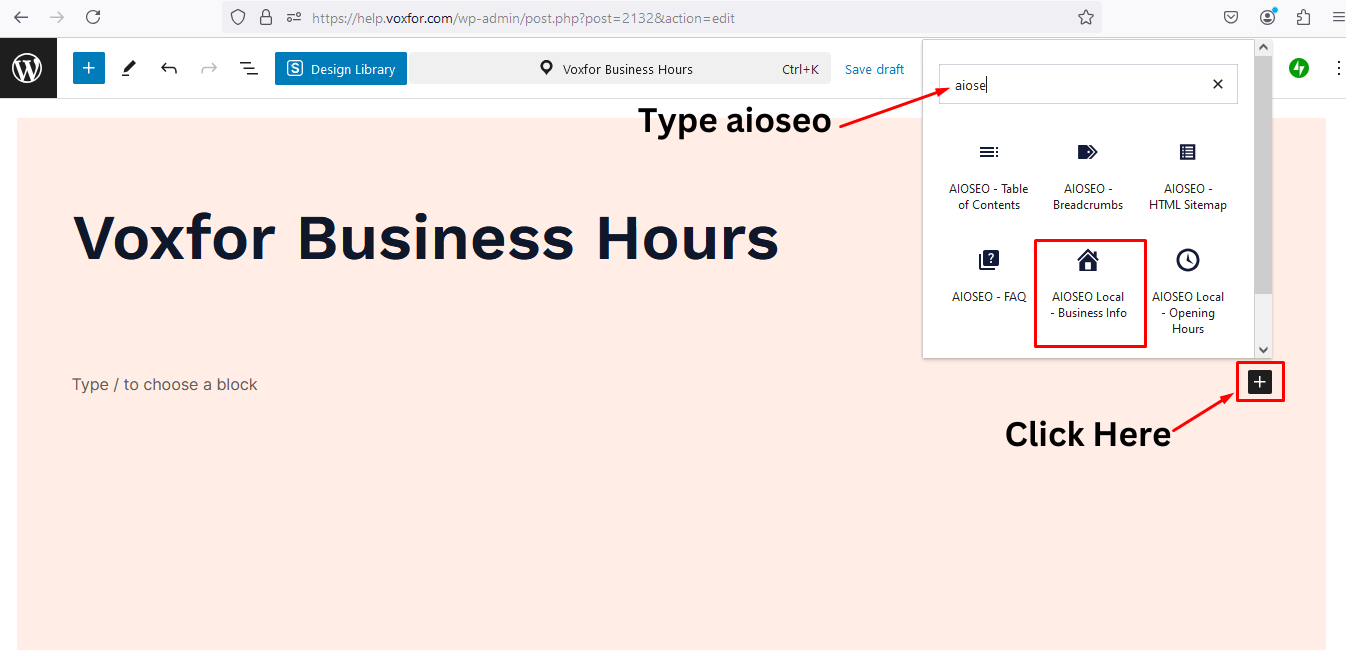Insert the AIOSEO Breadcrumbs block
Viewport: 1346px width, 650px height.
point(1087,175)
